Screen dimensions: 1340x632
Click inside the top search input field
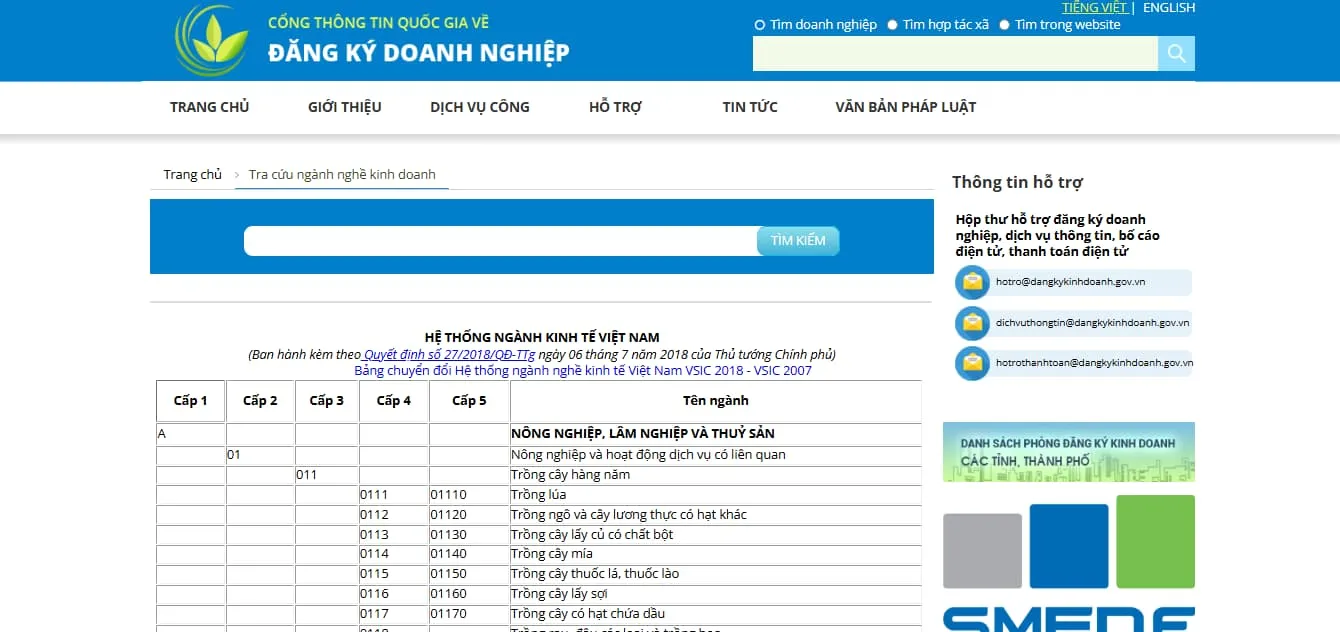[950, 53]
